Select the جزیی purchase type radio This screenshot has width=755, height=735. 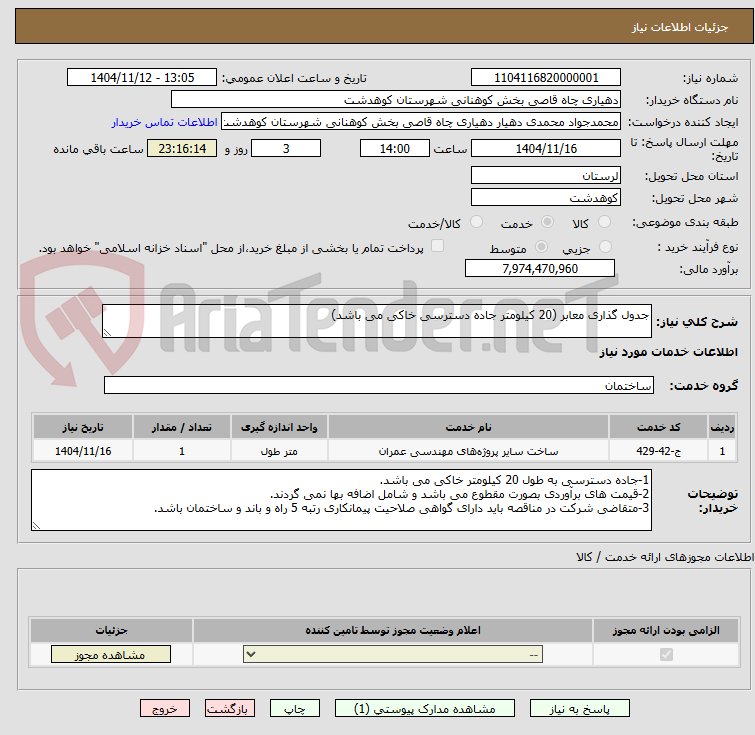pyautogui.click(x=605, y=247)
